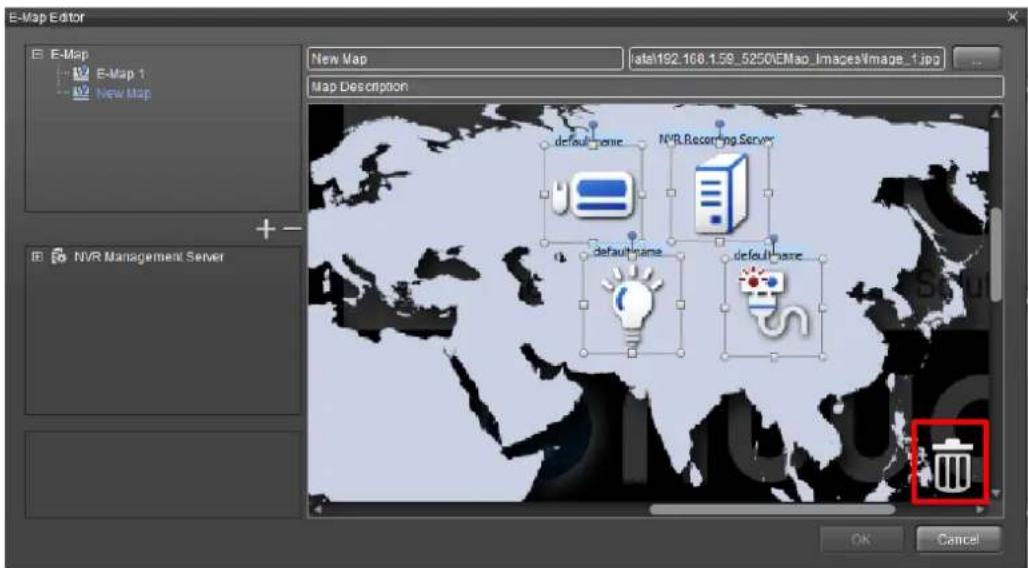Click the E-Map 1 map icon in tree
This screenshot has height=568, width=1028.
coord(81,73)
